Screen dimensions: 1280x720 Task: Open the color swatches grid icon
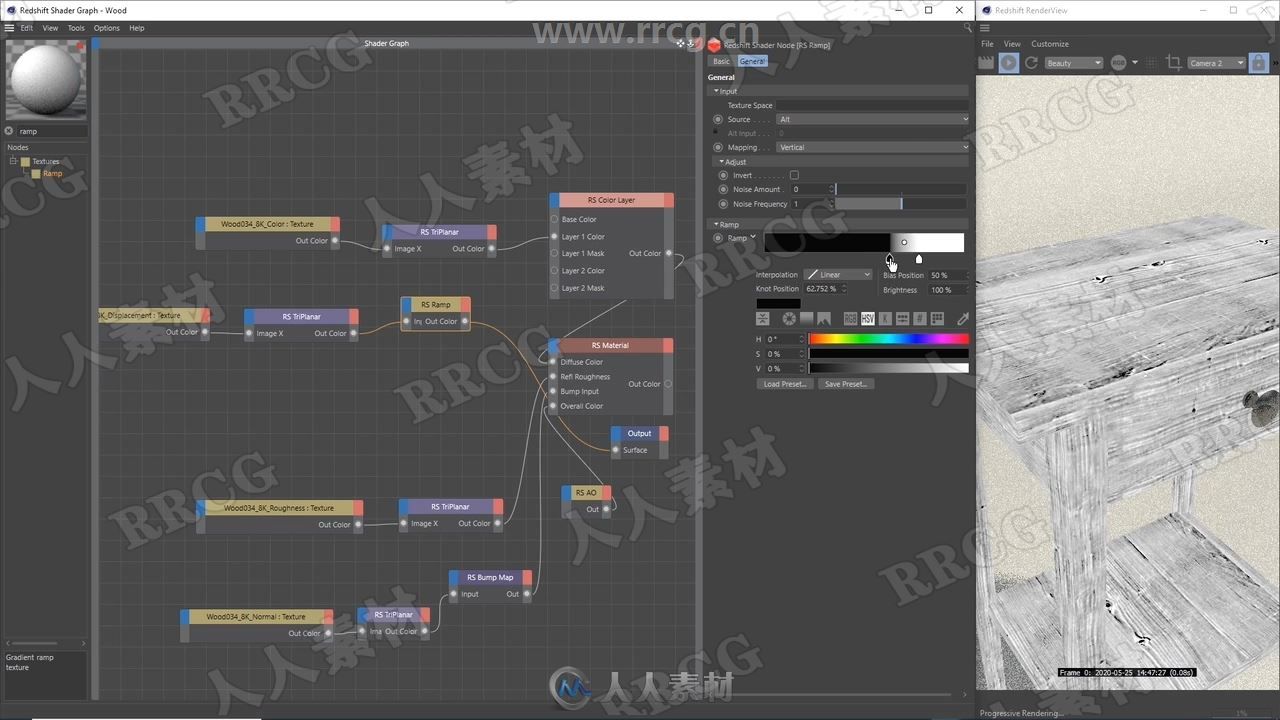pos(937,319)
